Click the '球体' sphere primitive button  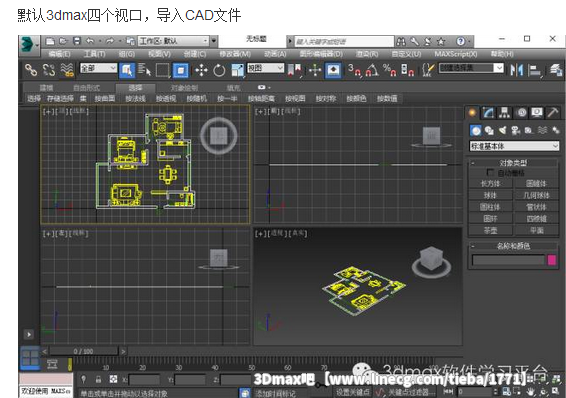(491, 195)
